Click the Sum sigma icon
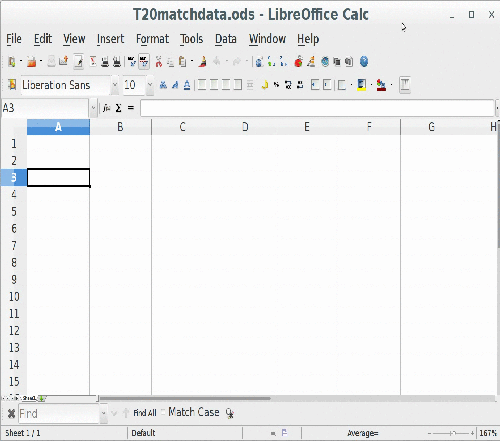This screenshot has height=441, width=500. tap(118, 108)
